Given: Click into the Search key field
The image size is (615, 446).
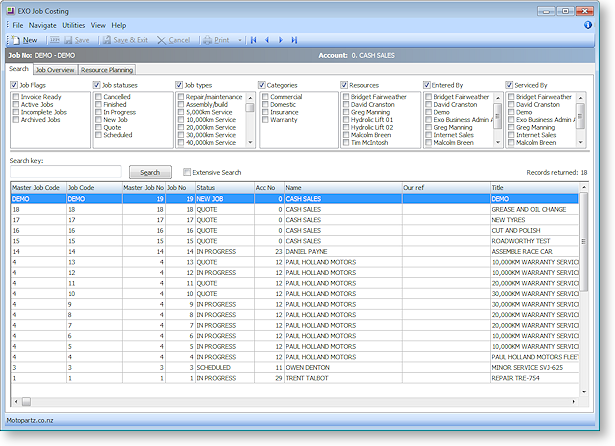Looking at the screenshot, I should [x=67, y=172].
